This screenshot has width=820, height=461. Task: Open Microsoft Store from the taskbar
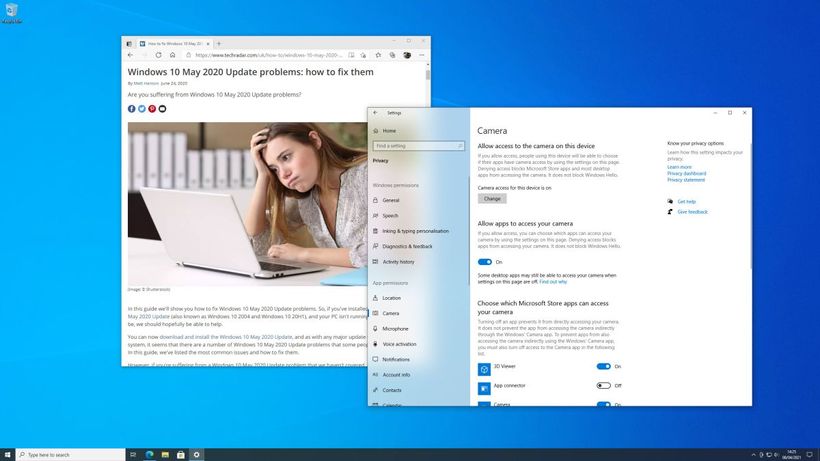coord(181,455)
